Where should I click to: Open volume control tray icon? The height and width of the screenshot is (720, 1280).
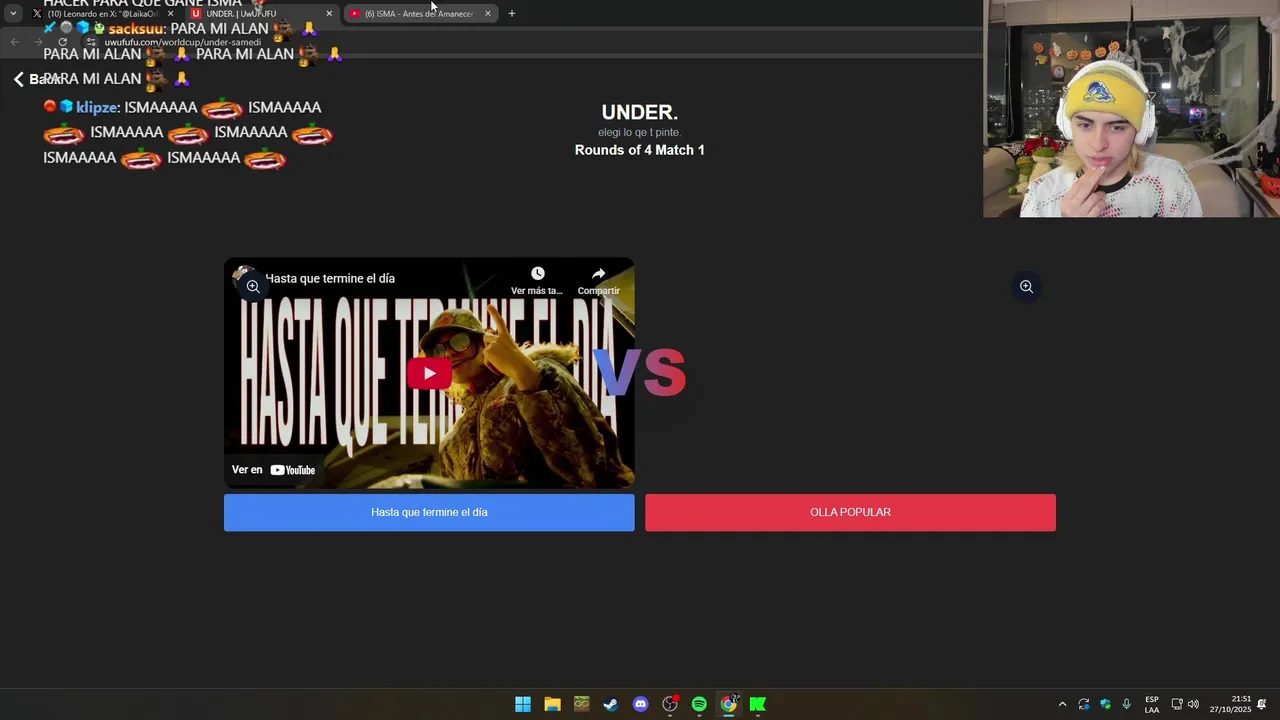(1193, 704)
